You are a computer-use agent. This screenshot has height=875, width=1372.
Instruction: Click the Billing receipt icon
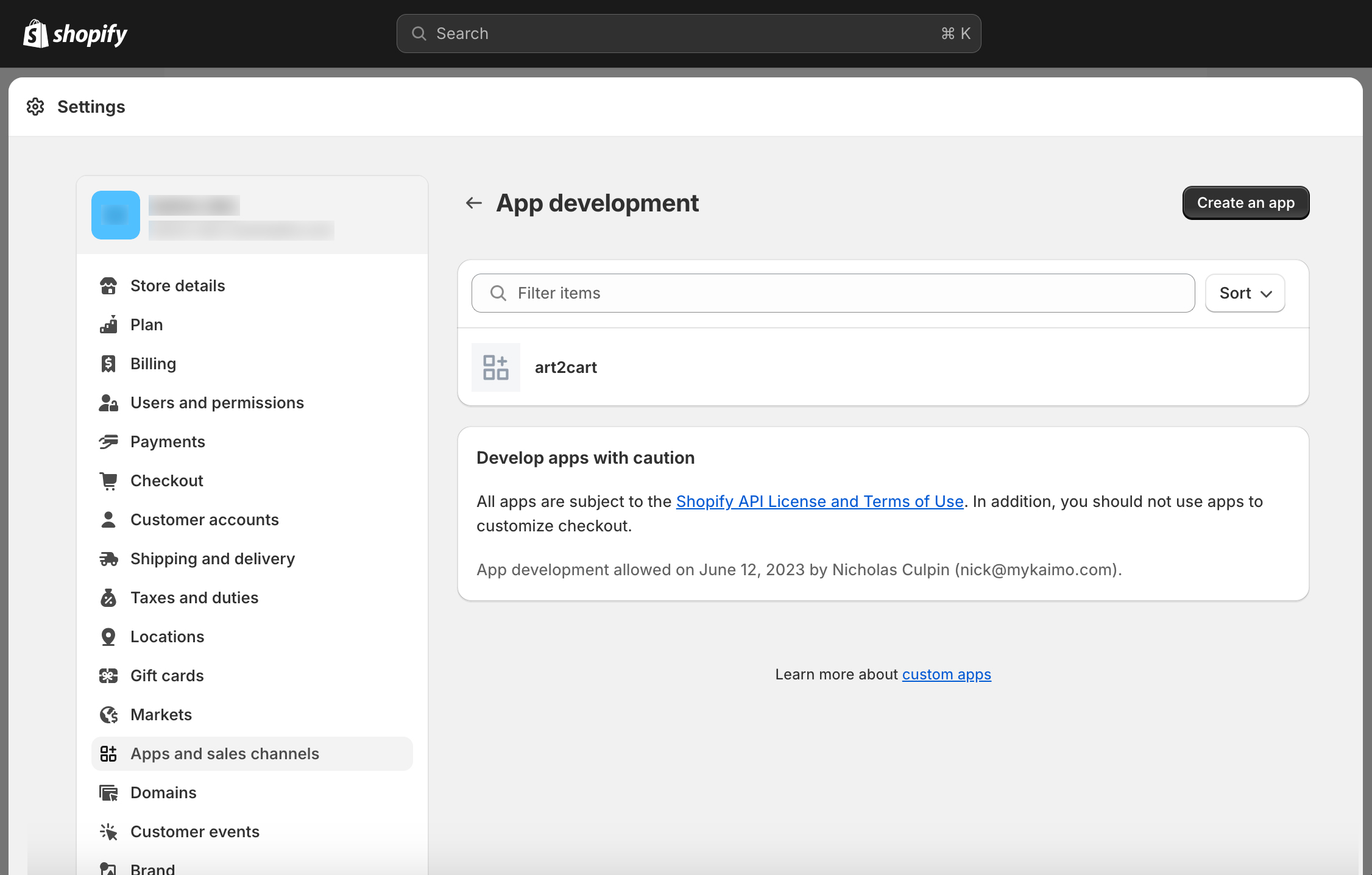(108, 364)
